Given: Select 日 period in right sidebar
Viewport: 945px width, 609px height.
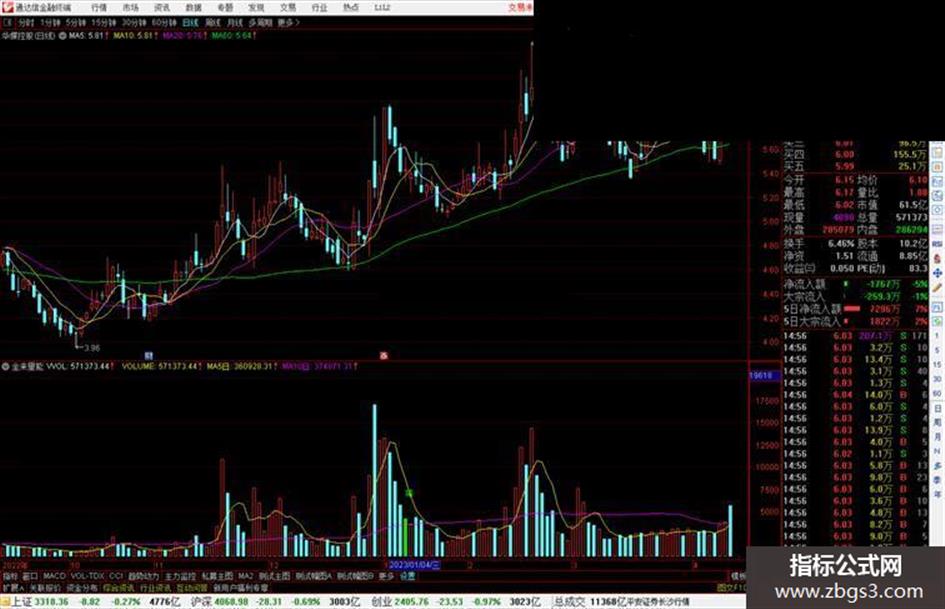Looking at the screenshot, I should coord(938,409).
